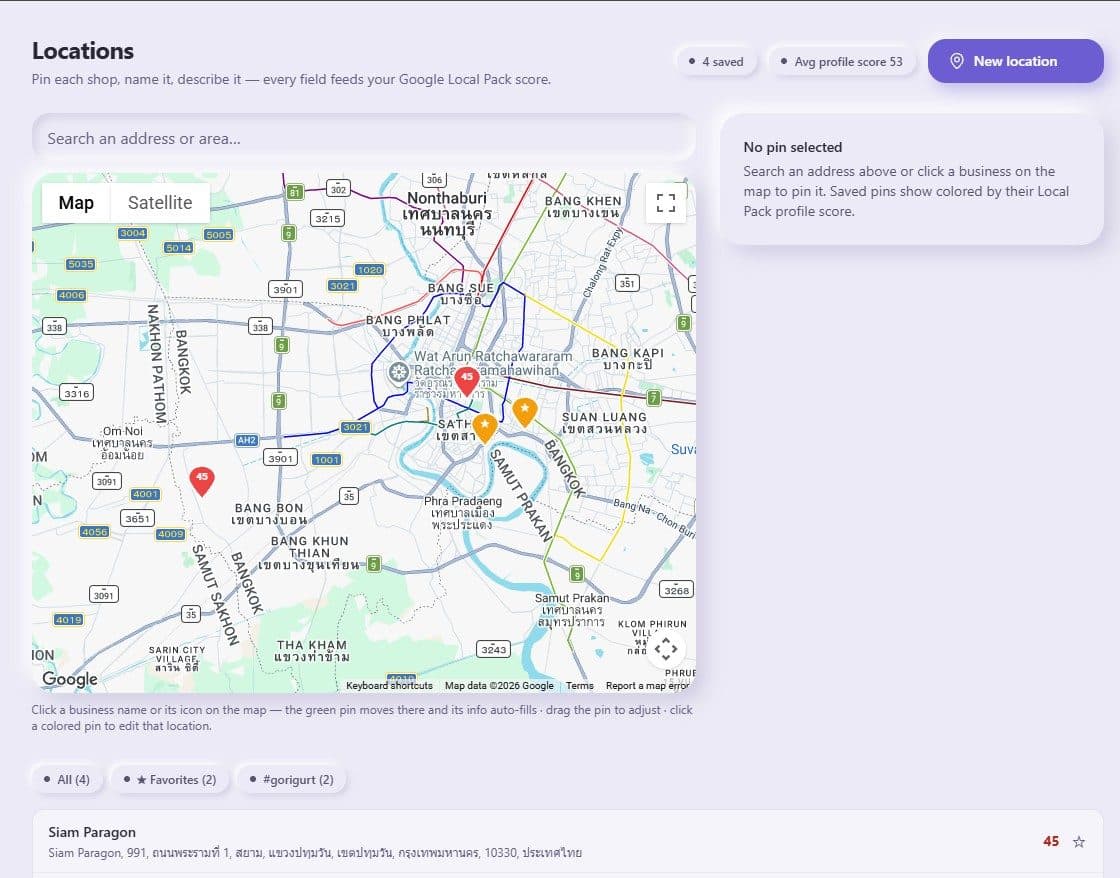
Task: Click the AH2 highway shield on map
Action: (246, 440)
